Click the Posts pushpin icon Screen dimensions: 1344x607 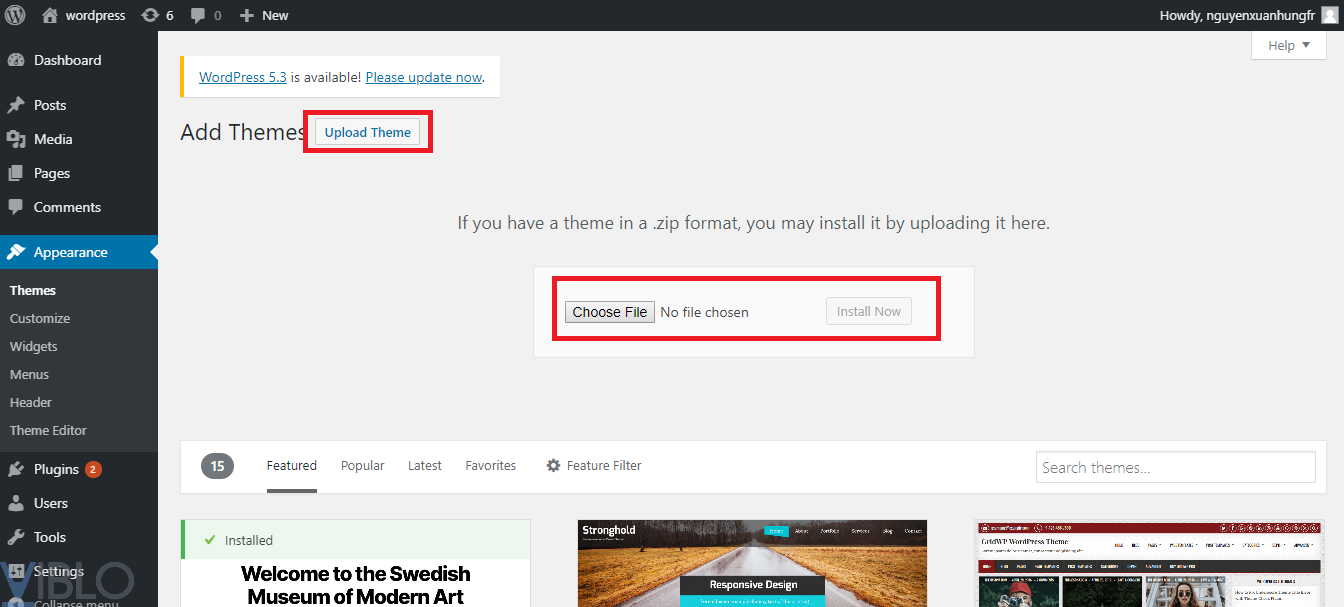pyautogui.click(x=16, y=105)
